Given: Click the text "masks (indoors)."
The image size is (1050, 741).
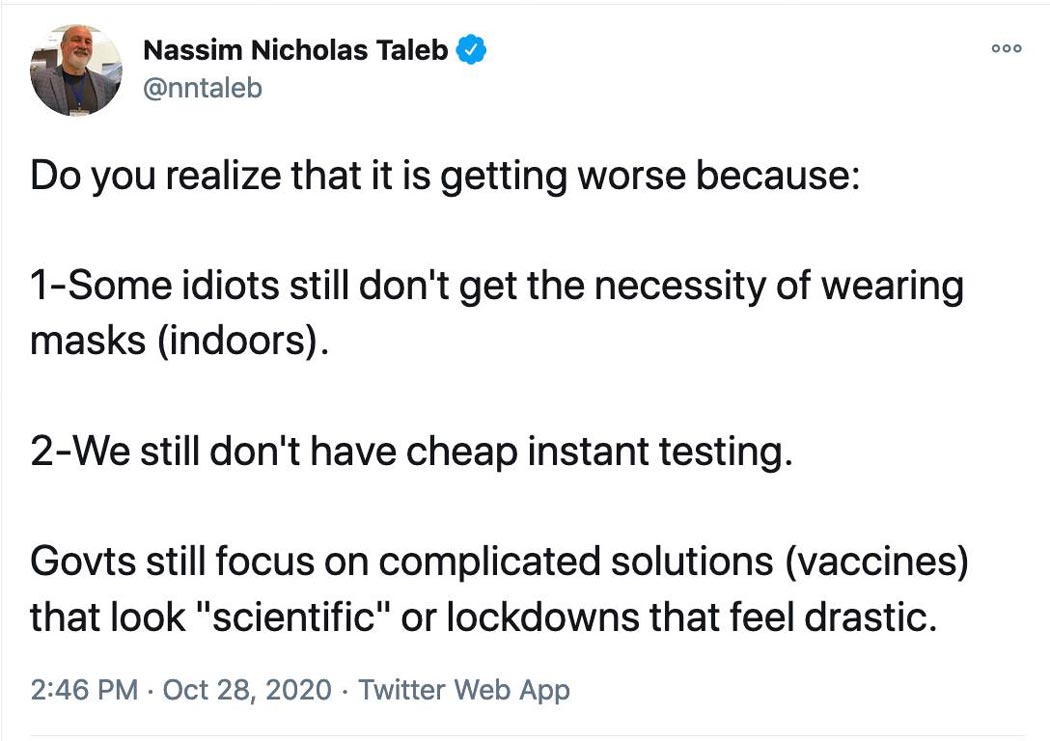Looking at the screenshot, I should point(180,341).
